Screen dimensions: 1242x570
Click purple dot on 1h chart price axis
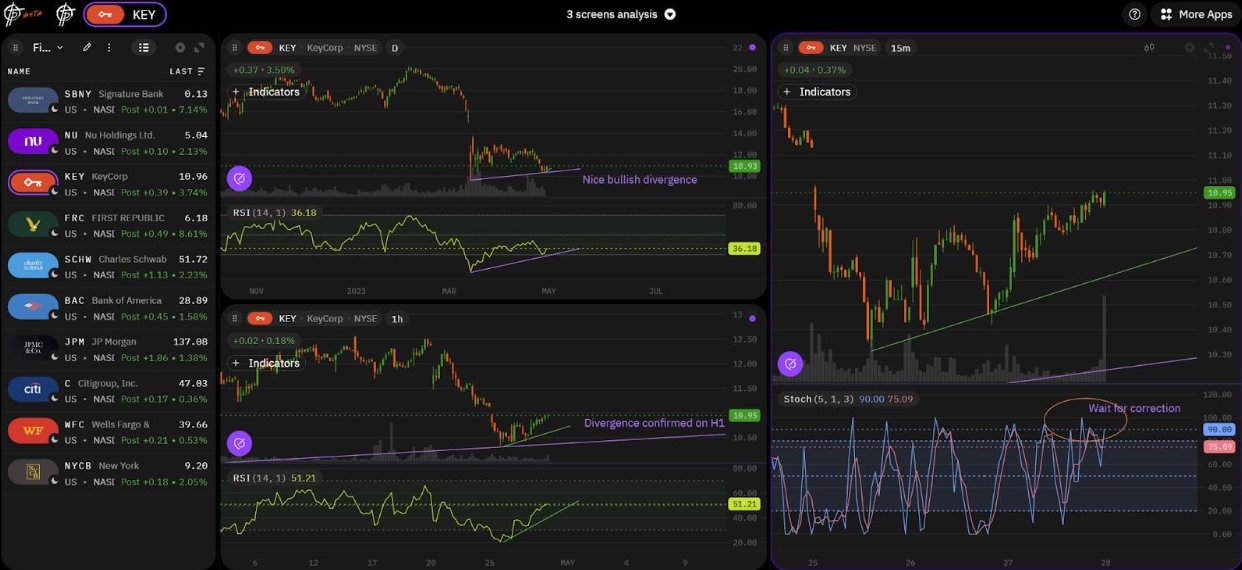pos(751,318)
